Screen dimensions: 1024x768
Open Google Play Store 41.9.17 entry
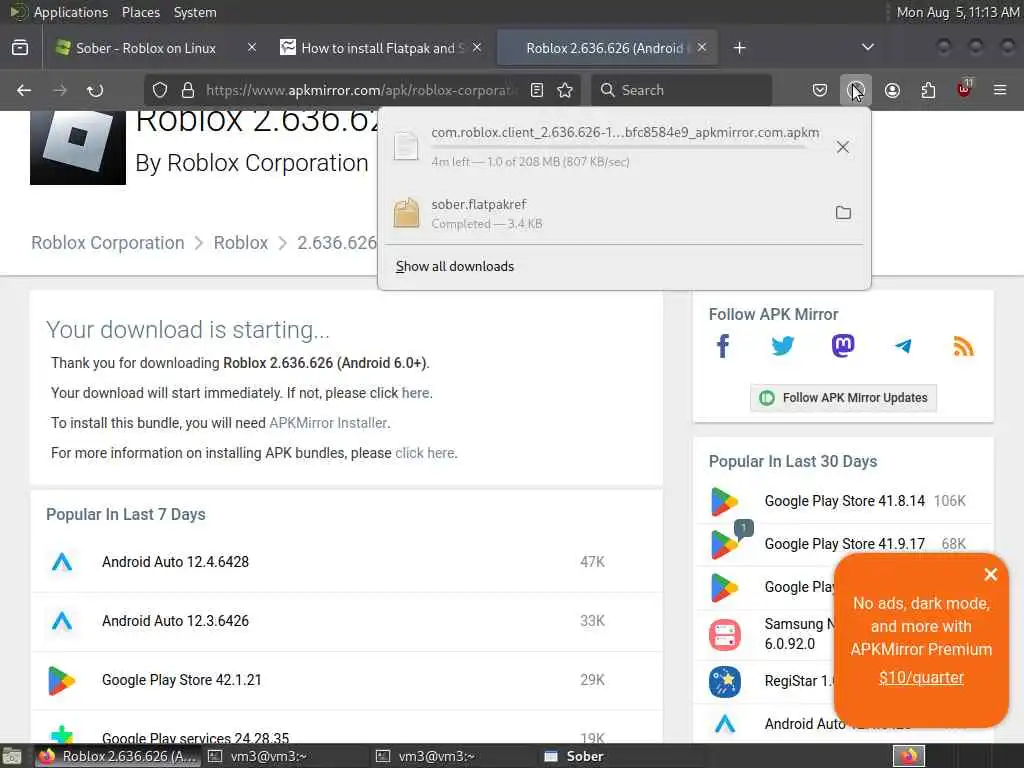coord(843,544)
